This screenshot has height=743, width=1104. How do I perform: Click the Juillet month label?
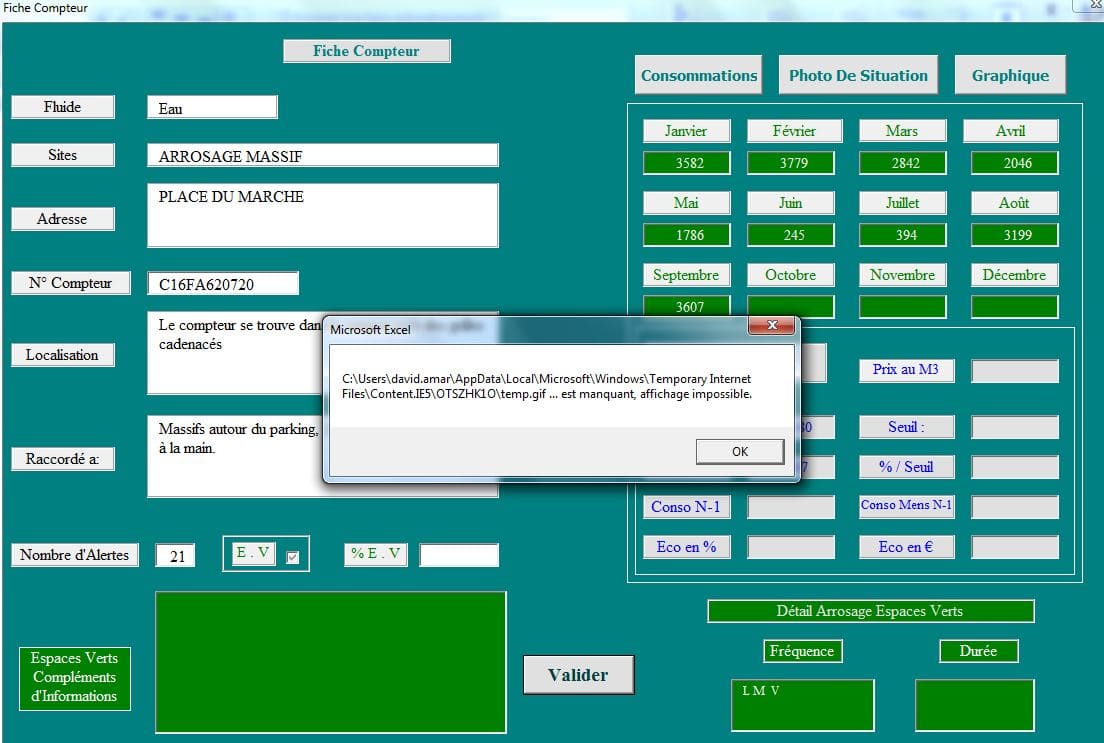[x=903, y=203]
